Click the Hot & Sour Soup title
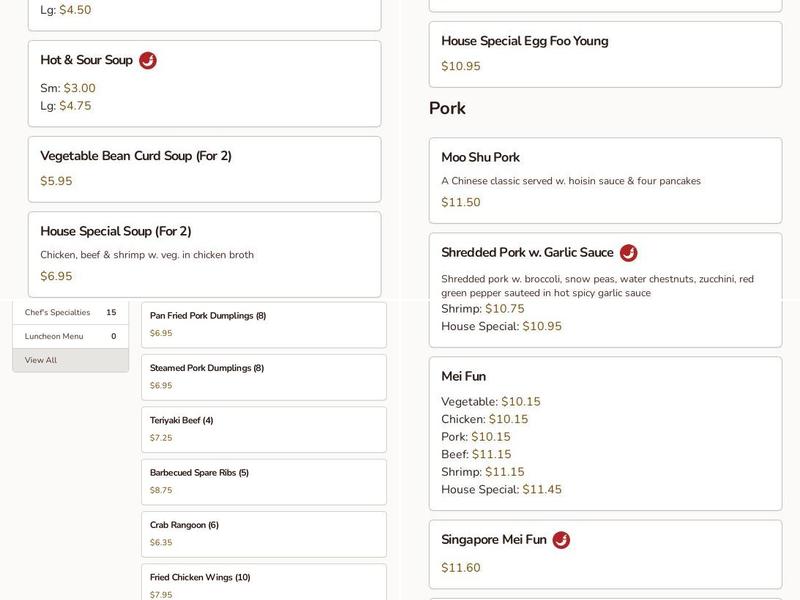 pos(86,60)
